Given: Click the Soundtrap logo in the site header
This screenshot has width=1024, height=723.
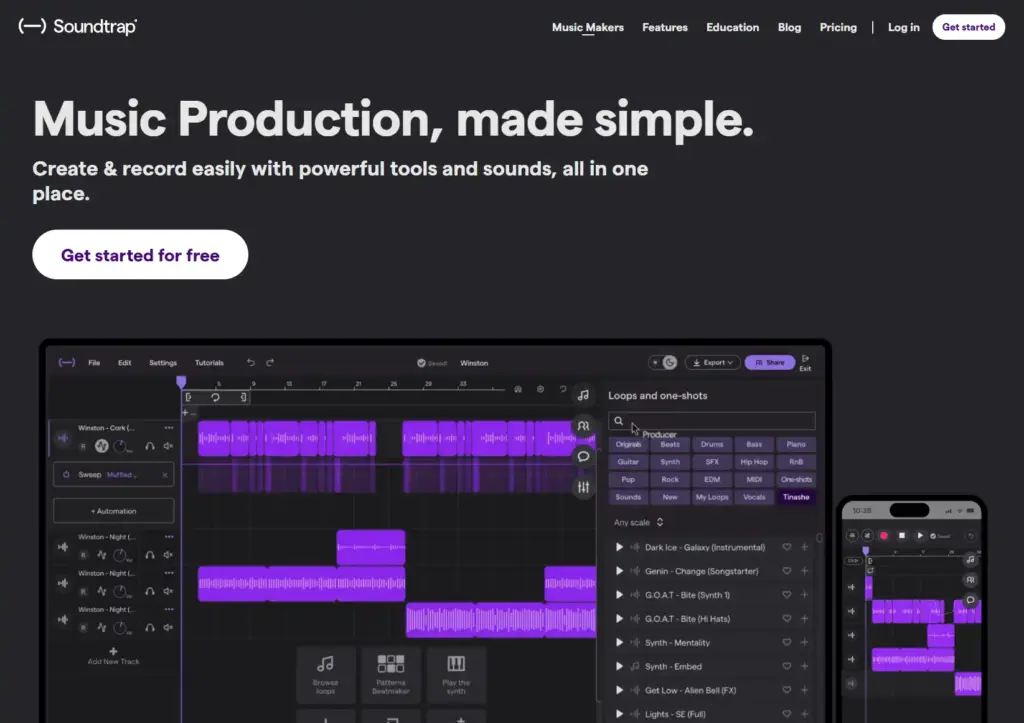Looking at the screenshot, I should tap(78, 26).
